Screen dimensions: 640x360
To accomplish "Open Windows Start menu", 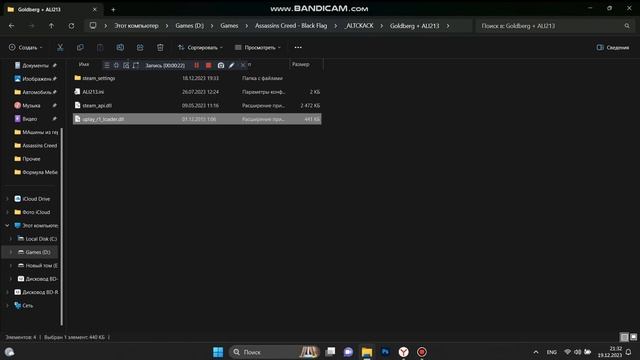I will 218,352.
